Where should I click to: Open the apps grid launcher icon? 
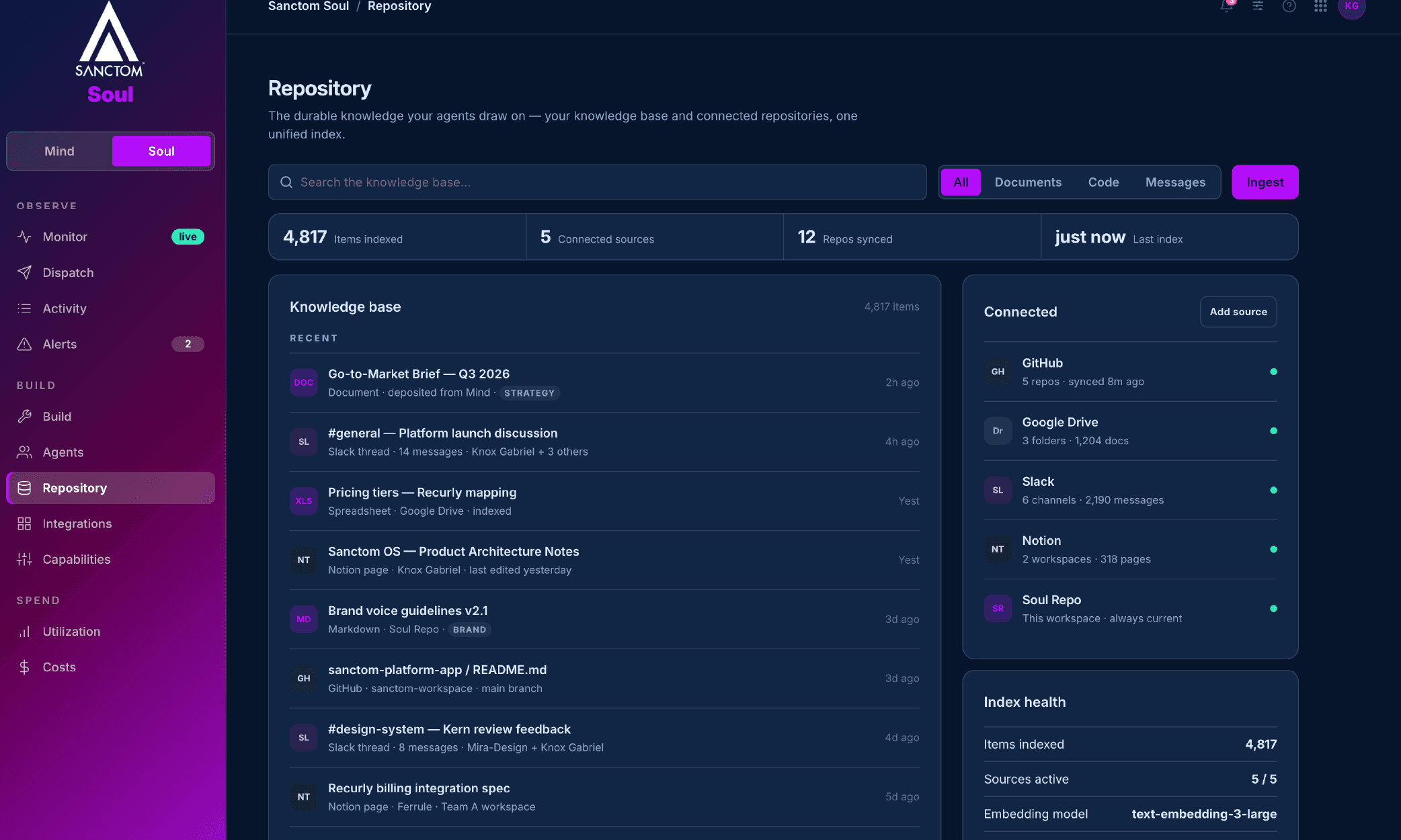tap(1320, 6)
